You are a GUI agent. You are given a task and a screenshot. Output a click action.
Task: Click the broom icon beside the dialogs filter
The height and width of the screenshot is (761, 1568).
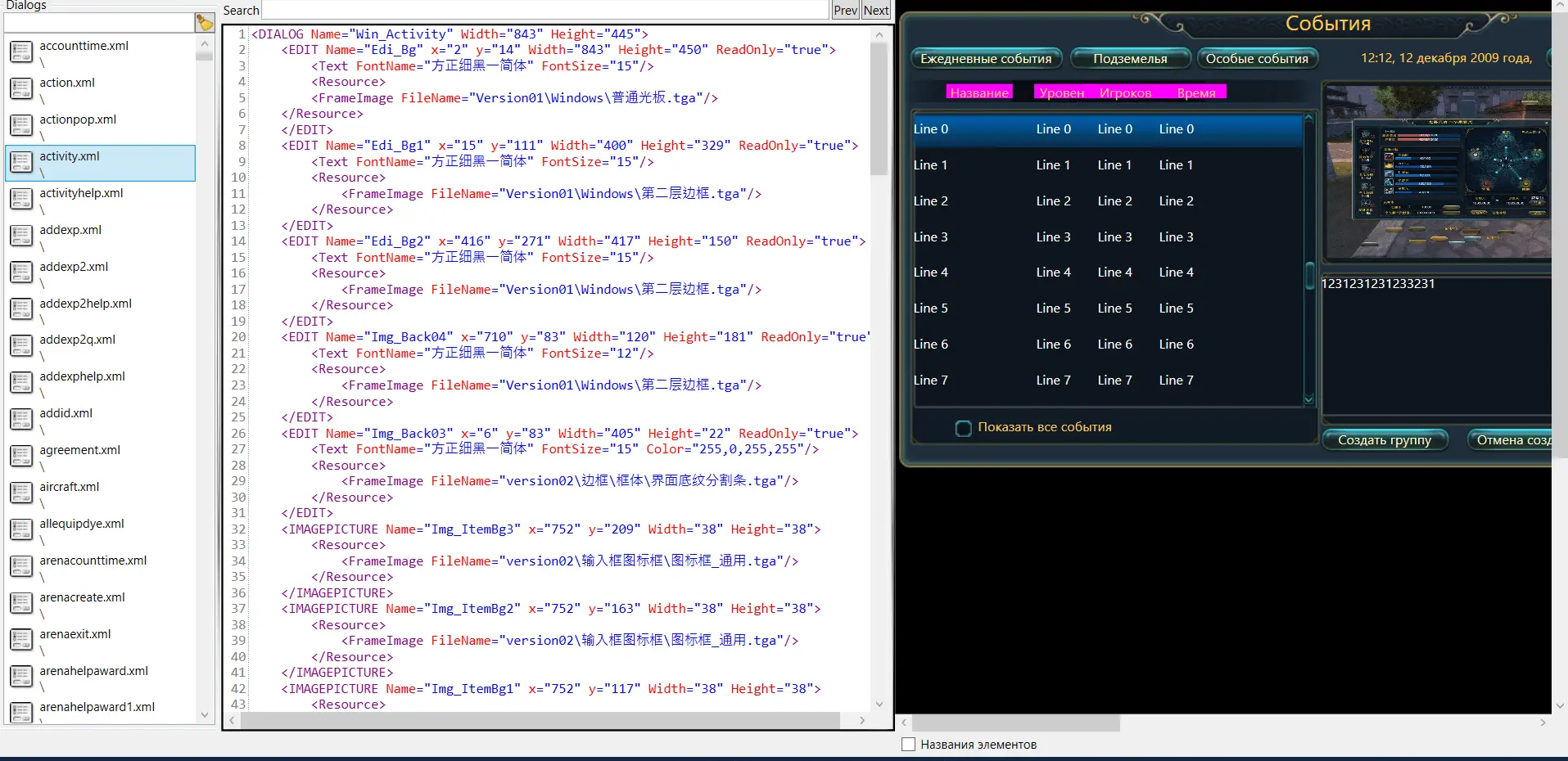pos(204,23)
